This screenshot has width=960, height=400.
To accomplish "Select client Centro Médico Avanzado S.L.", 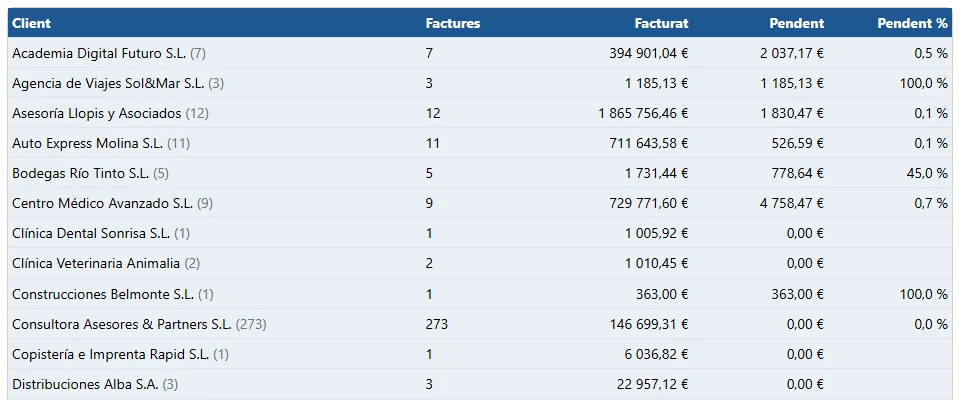I will tap(103, 203).
